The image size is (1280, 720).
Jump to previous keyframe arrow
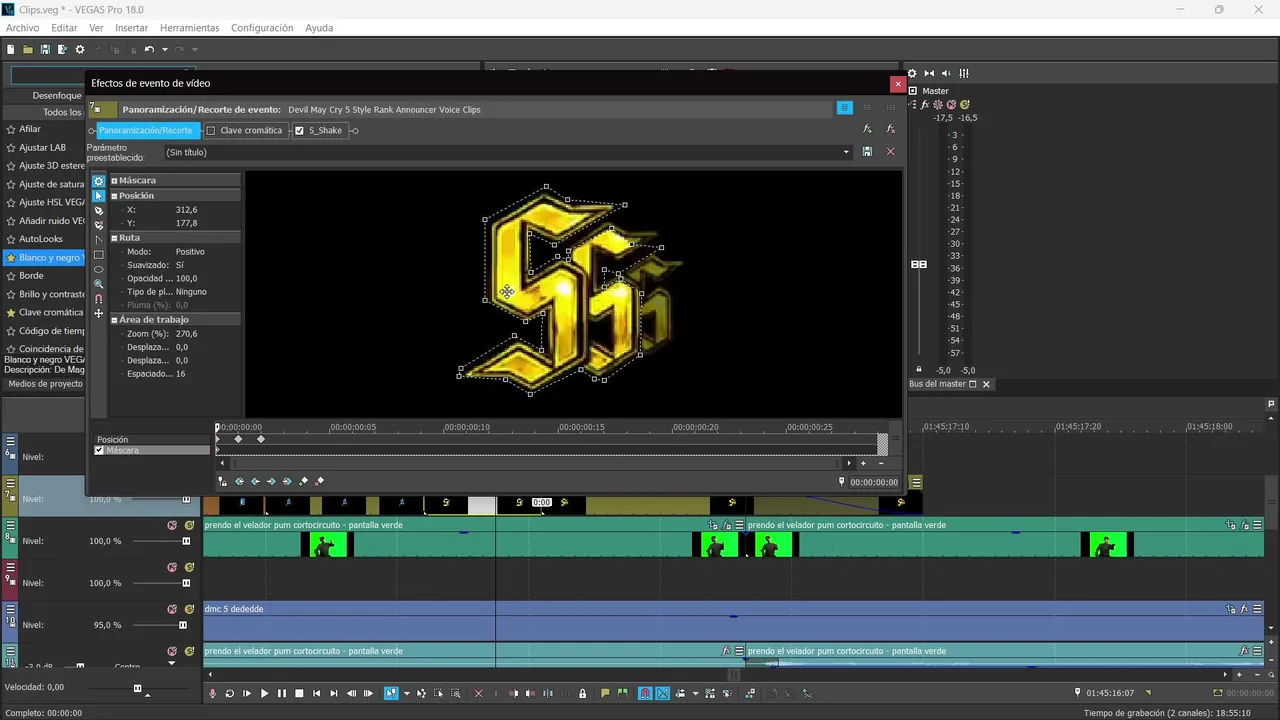(255, 481)
